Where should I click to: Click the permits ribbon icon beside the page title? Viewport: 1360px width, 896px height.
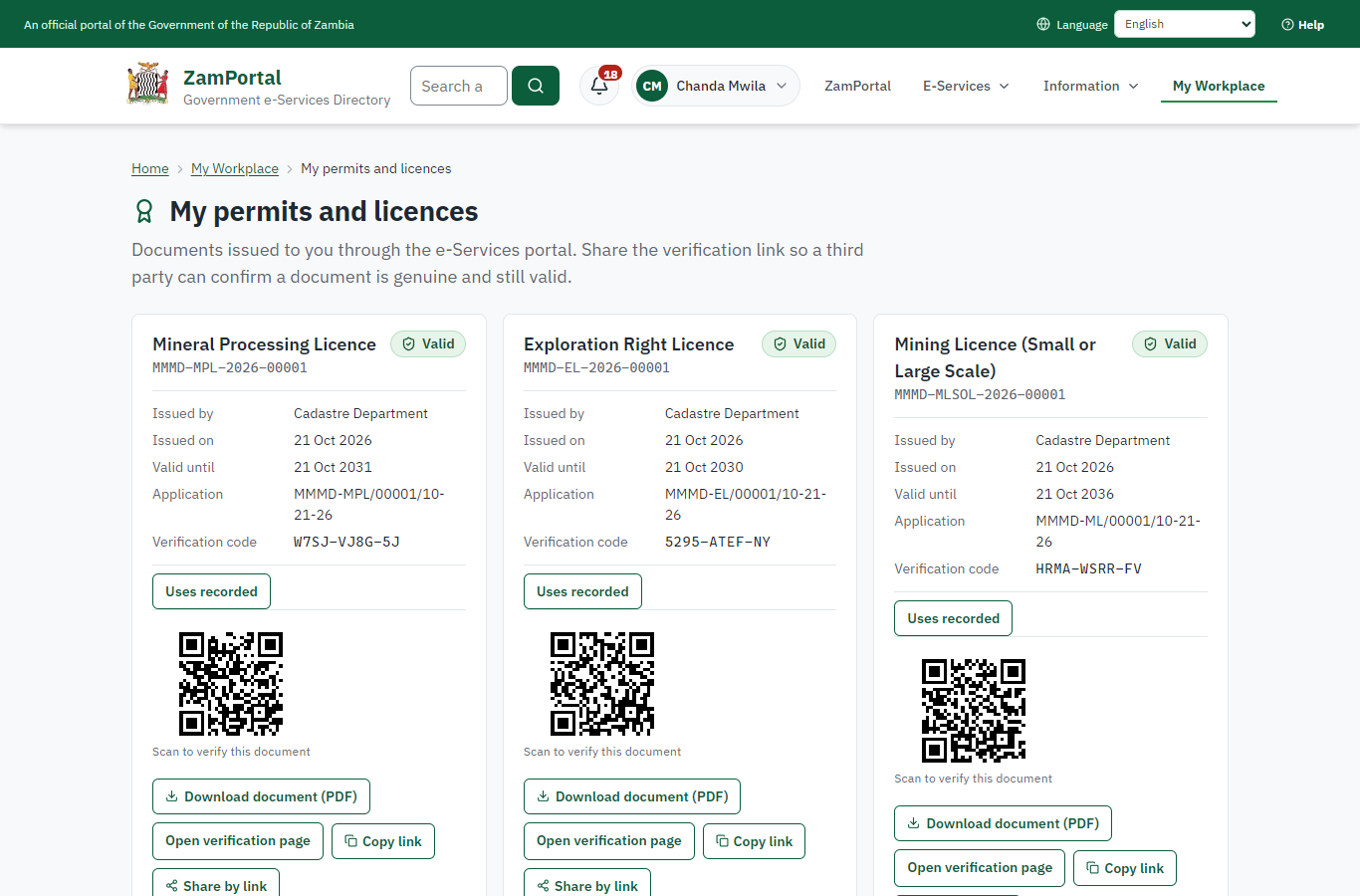tap(144, 211)
